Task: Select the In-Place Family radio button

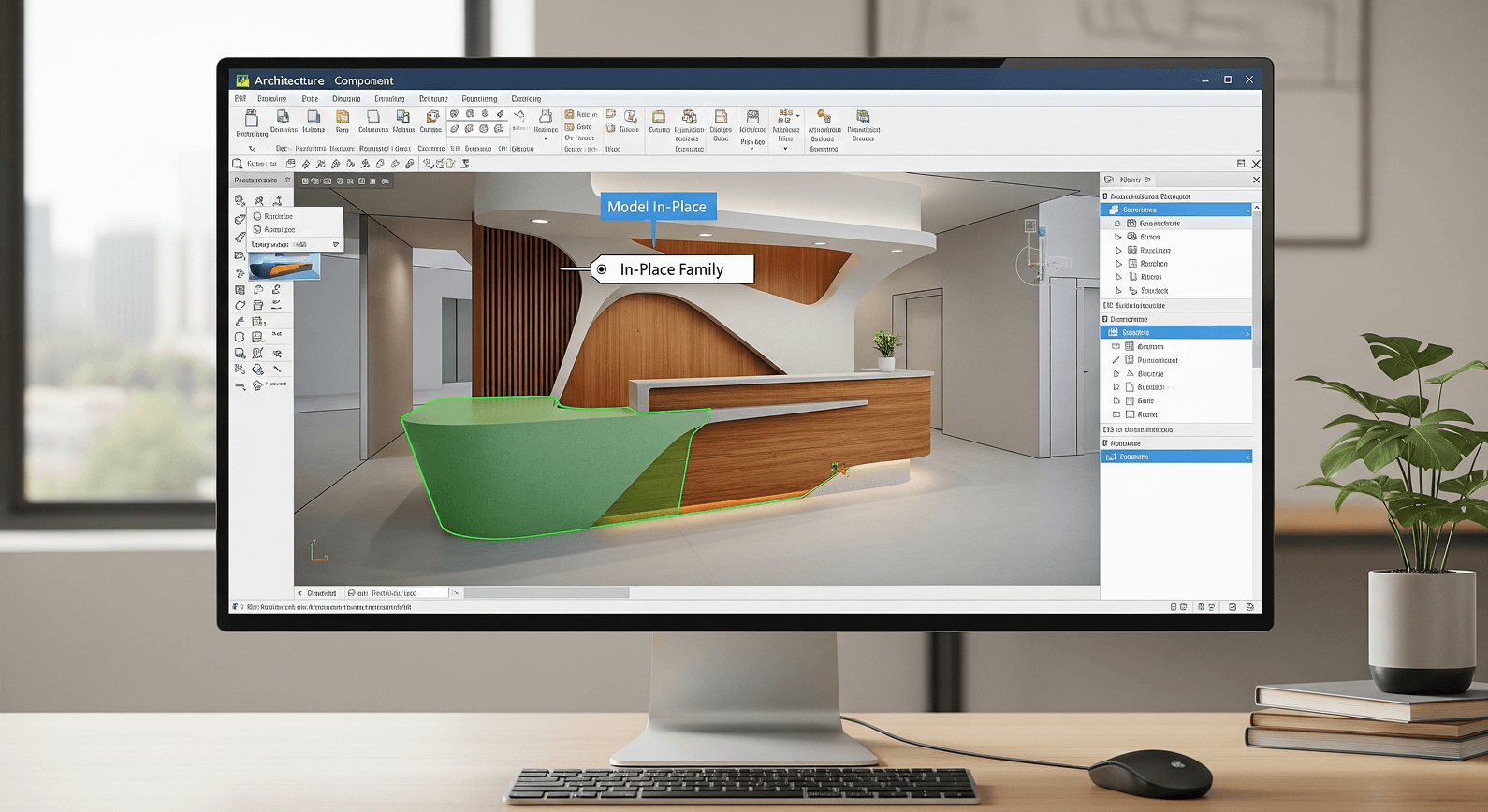Action: coord(602,269)
